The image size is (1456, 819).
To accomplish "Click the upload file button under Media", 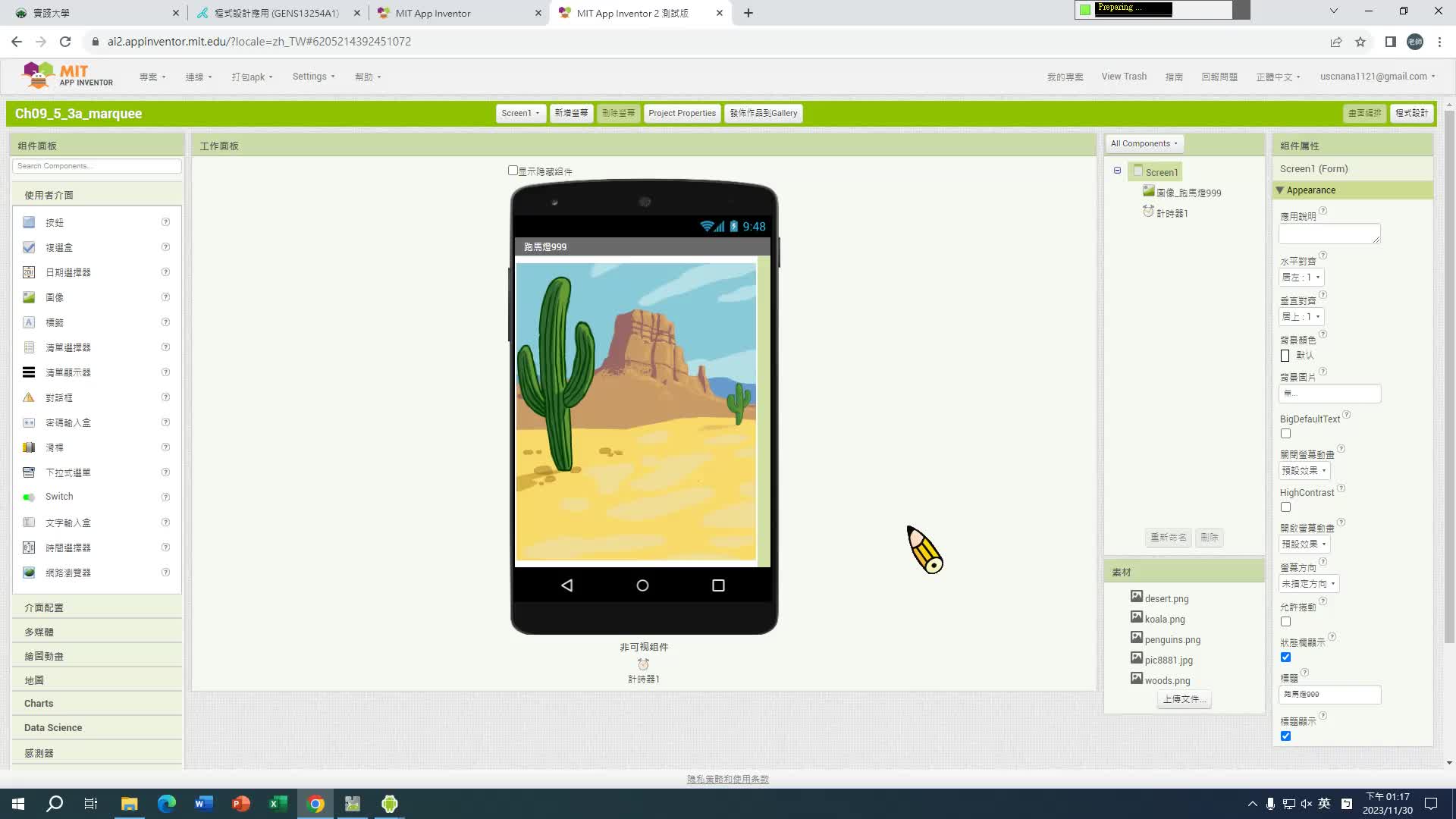I will tap(1184, 699).
